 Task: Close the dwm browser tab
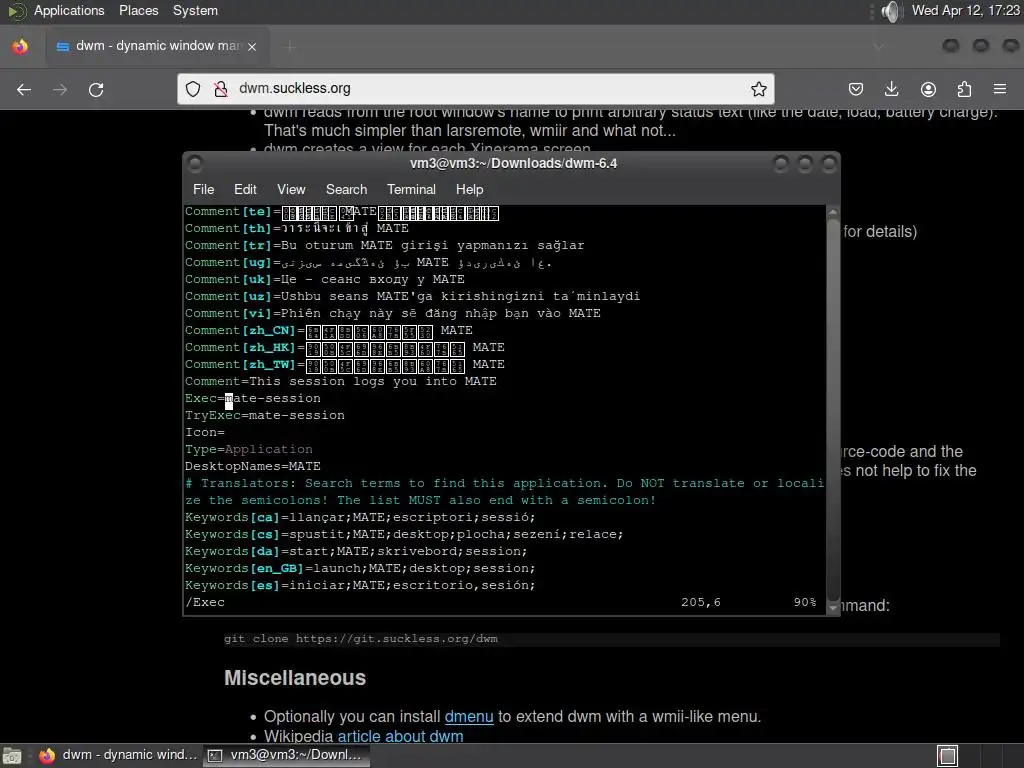point(252,46)
